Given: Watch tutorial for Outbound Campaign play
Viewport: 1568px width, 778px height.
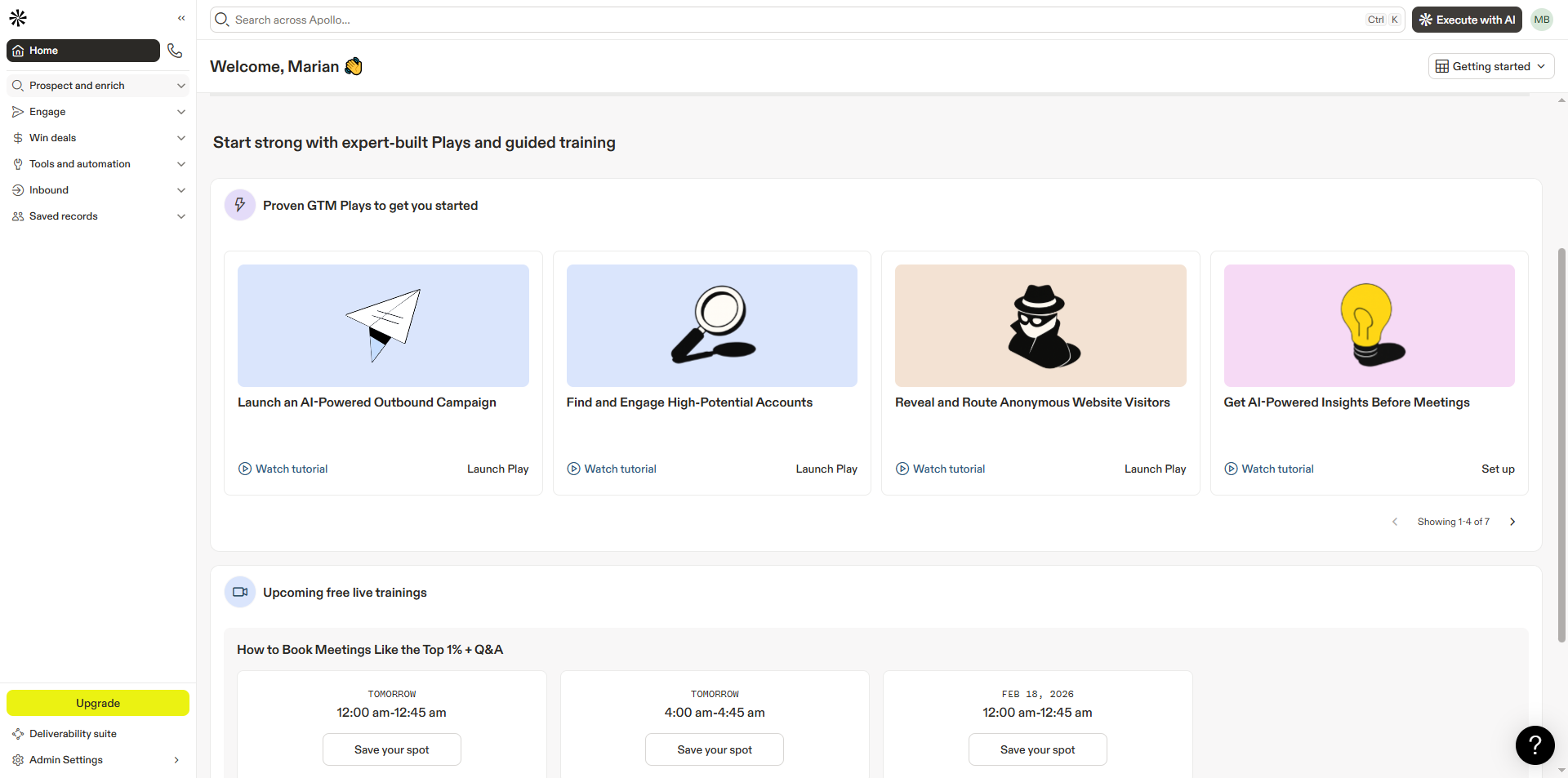Looking at the screenshot, I should point(283,469).
